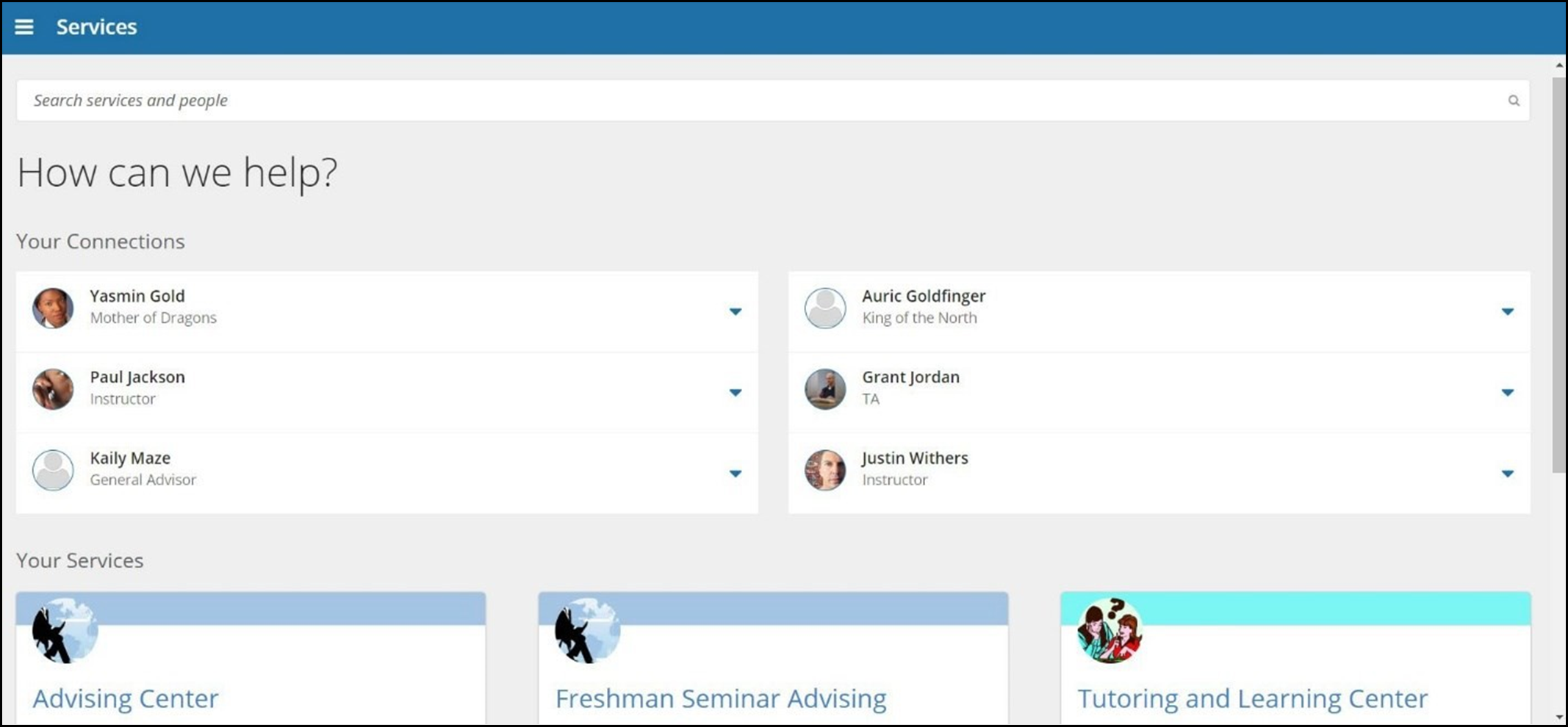Image resolution: width=1568 pixels, height=727 pixels.
Task: Open the Tutoring and Learning Center link
Action: tap(1253, 698)
